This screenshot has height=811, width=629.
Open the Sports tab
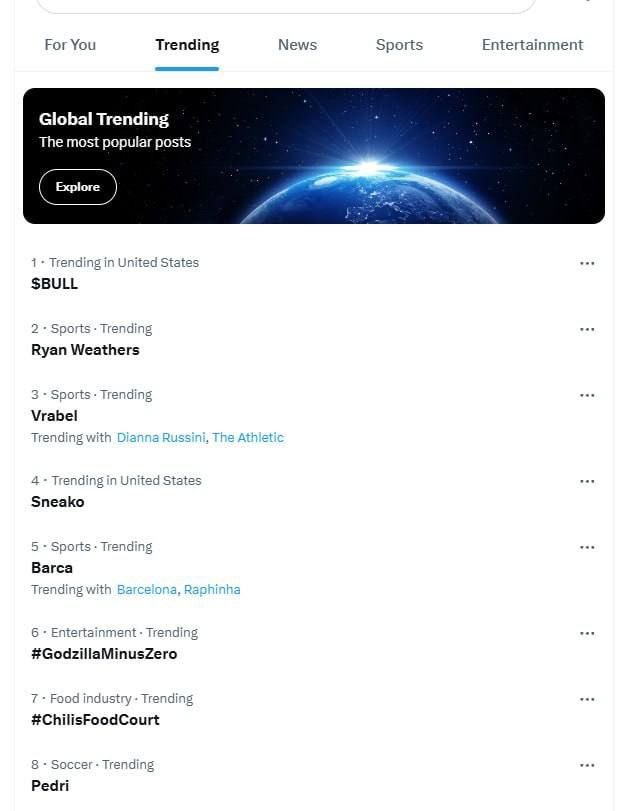(399, 45)
